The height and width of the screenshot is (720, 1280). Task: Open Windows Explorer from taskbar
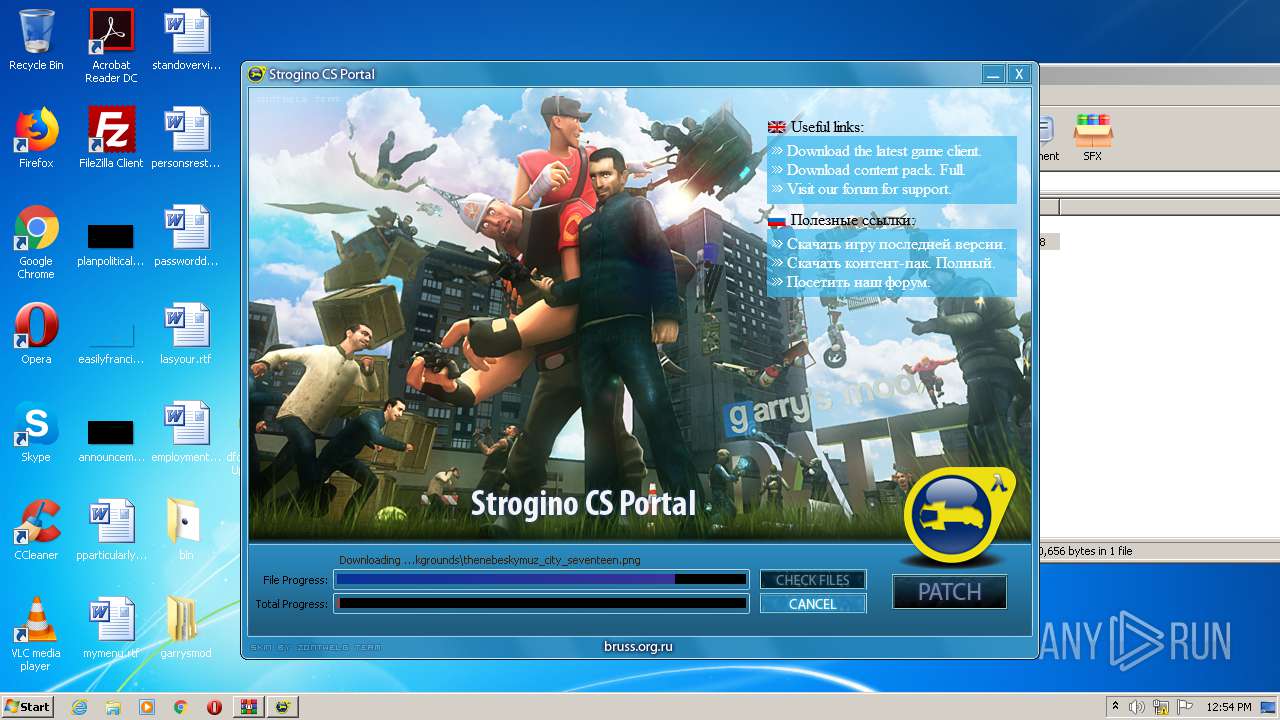(x=113, y=707)
